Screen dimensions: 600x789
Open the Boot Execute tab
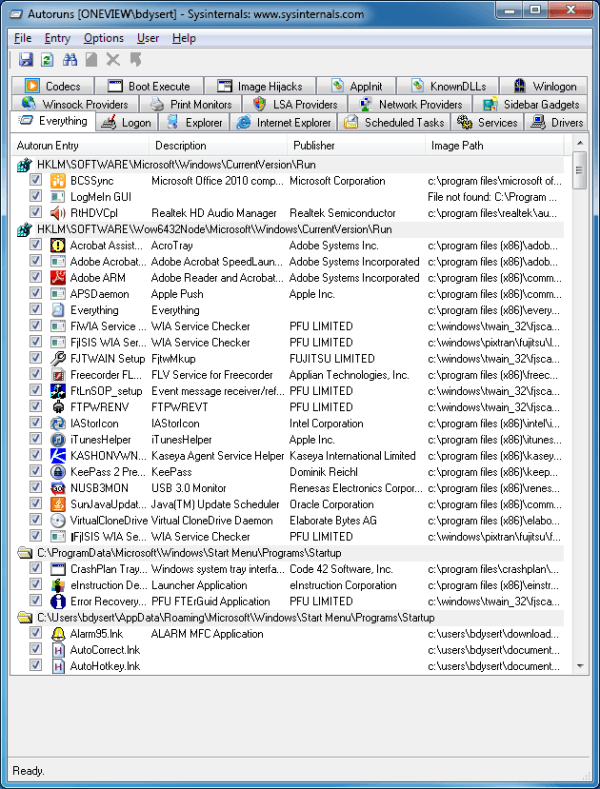pyautogui.click(x=149, y=86)
